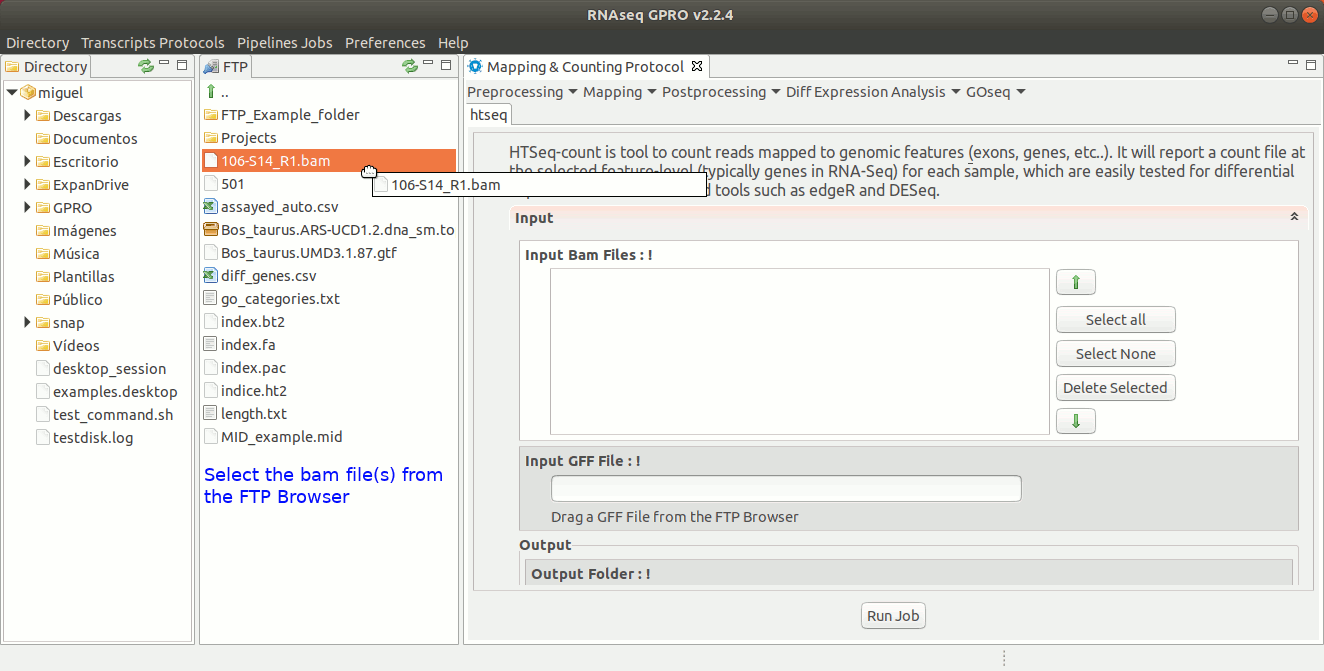The height and width of the screenshot is (671, 1324).
Task: Switch to the htseq tab
Action: 489,114
